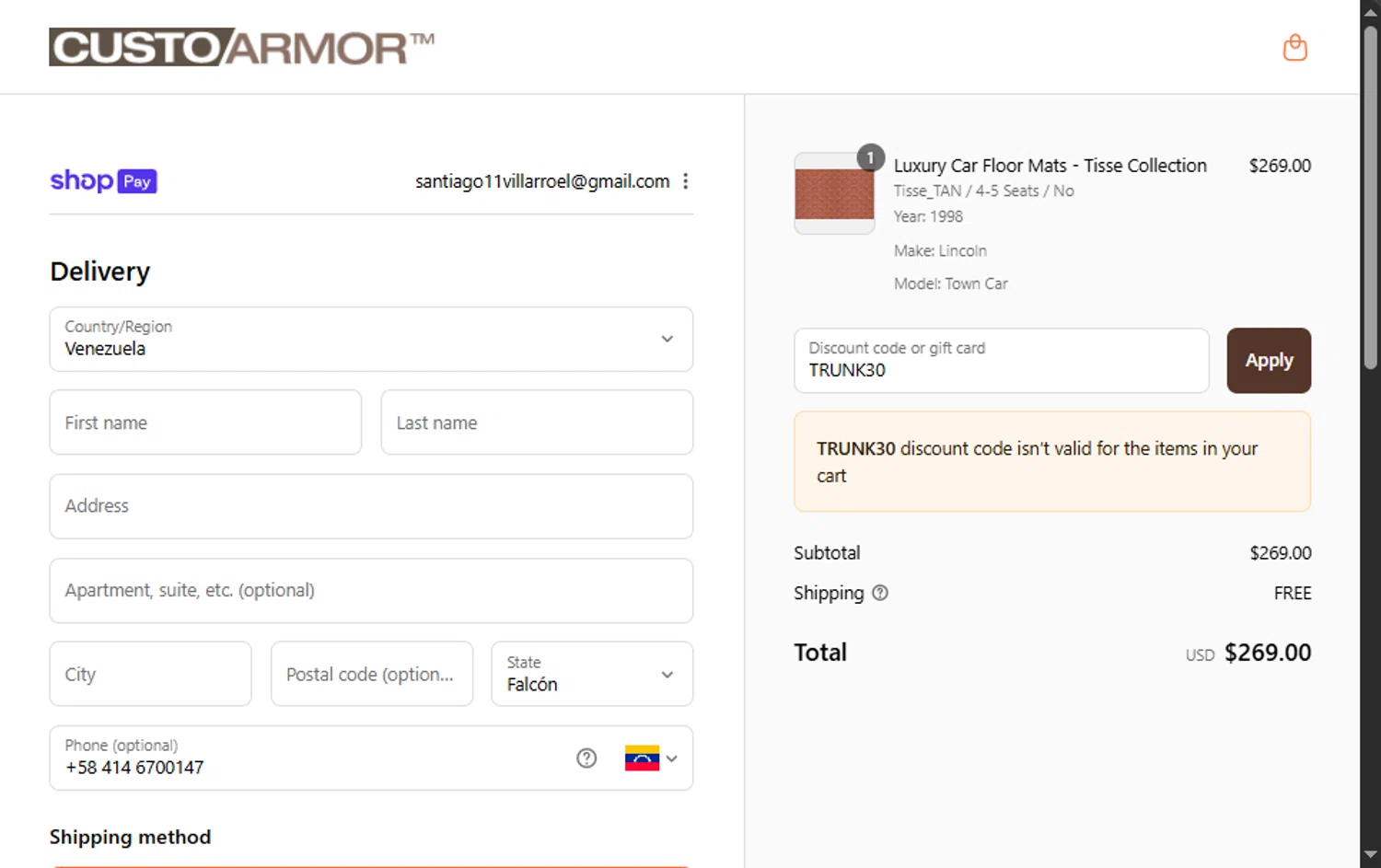Click the 'Year: 1998' text
1381x868 pixels.
pos(927,216)
